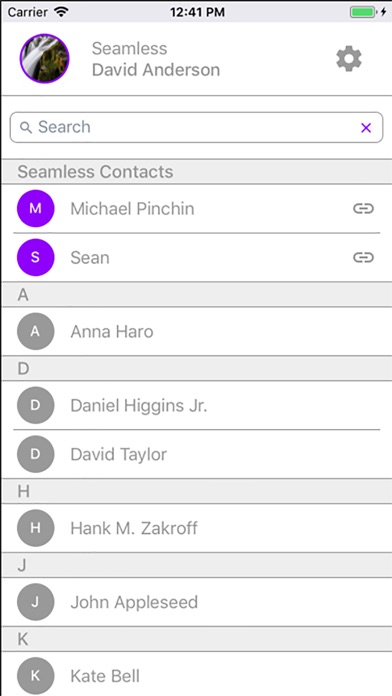
Task: Open contact David Taylor
Action: tap(196, 454)
